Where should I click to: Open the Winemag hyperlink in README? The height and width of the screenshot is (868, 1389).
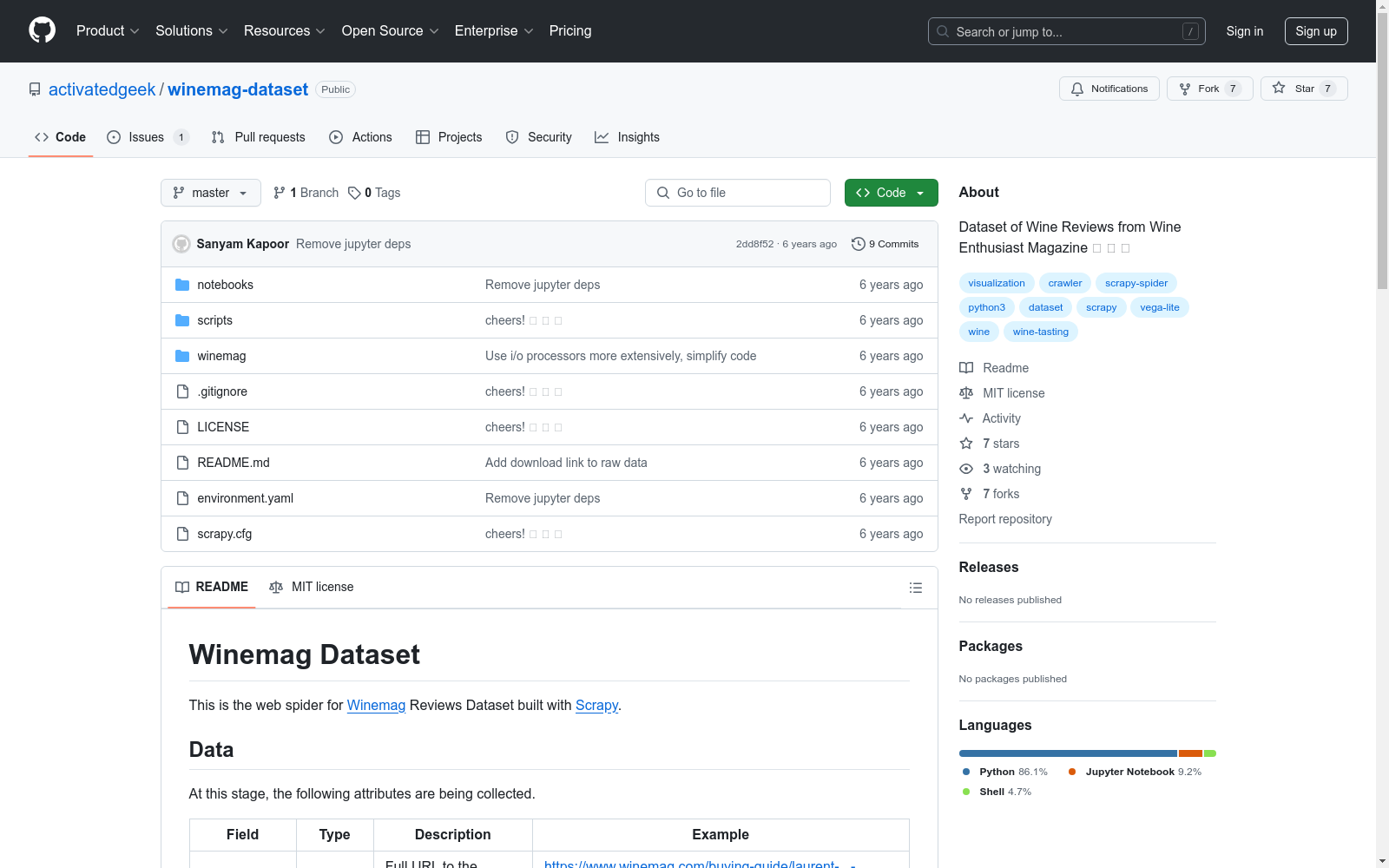coord(376,705)
